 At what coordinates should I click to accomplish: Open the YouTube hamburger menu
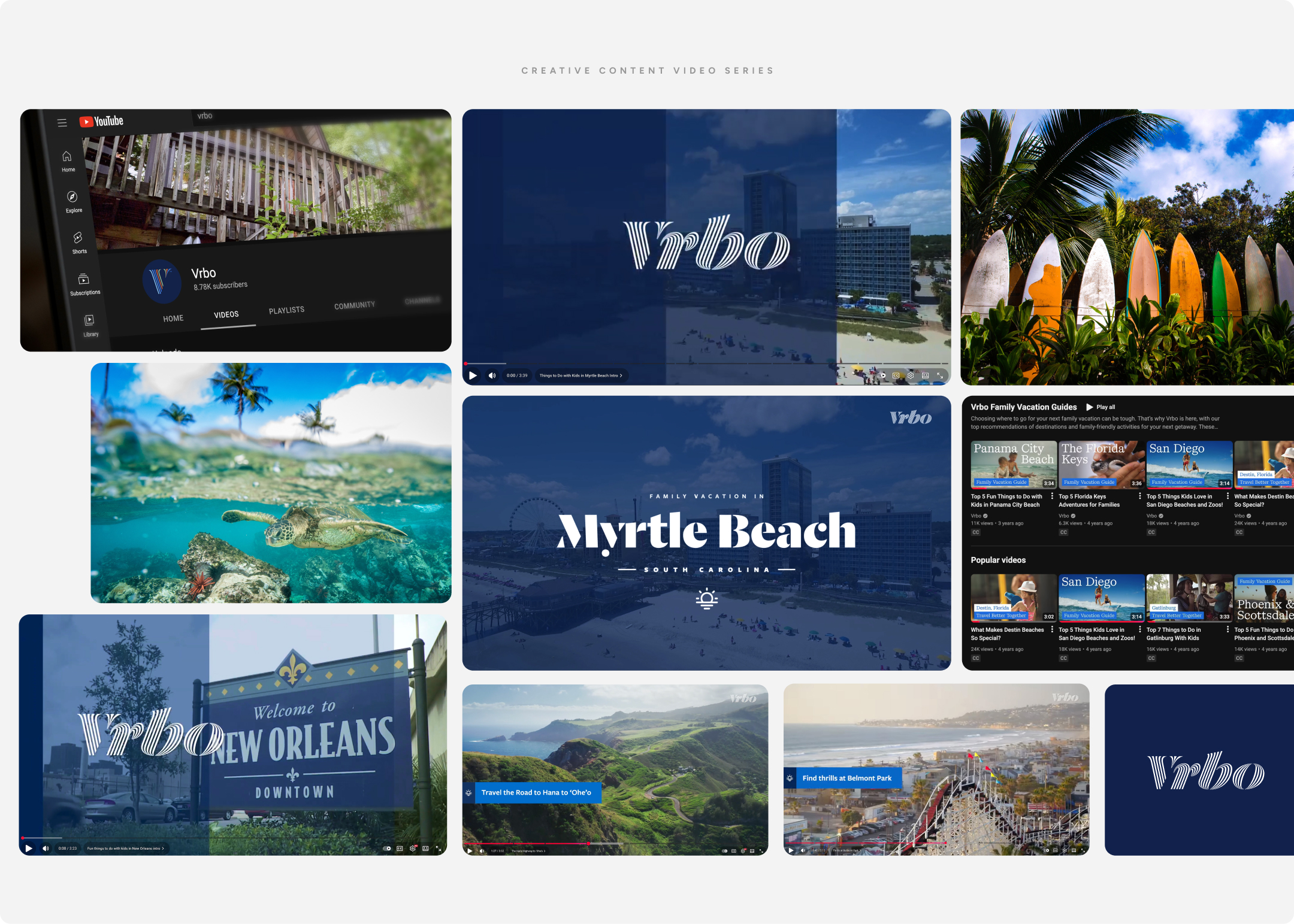(62, 123)
